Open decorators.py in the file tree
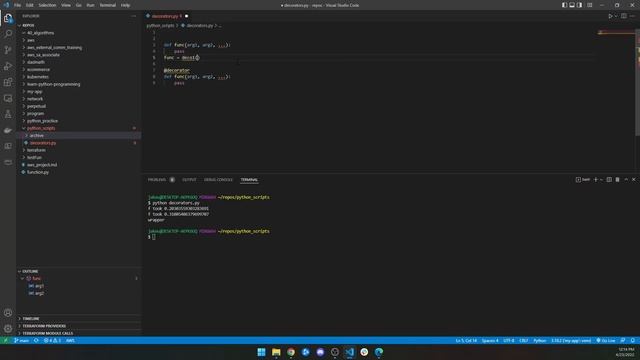 pos(43,143)
